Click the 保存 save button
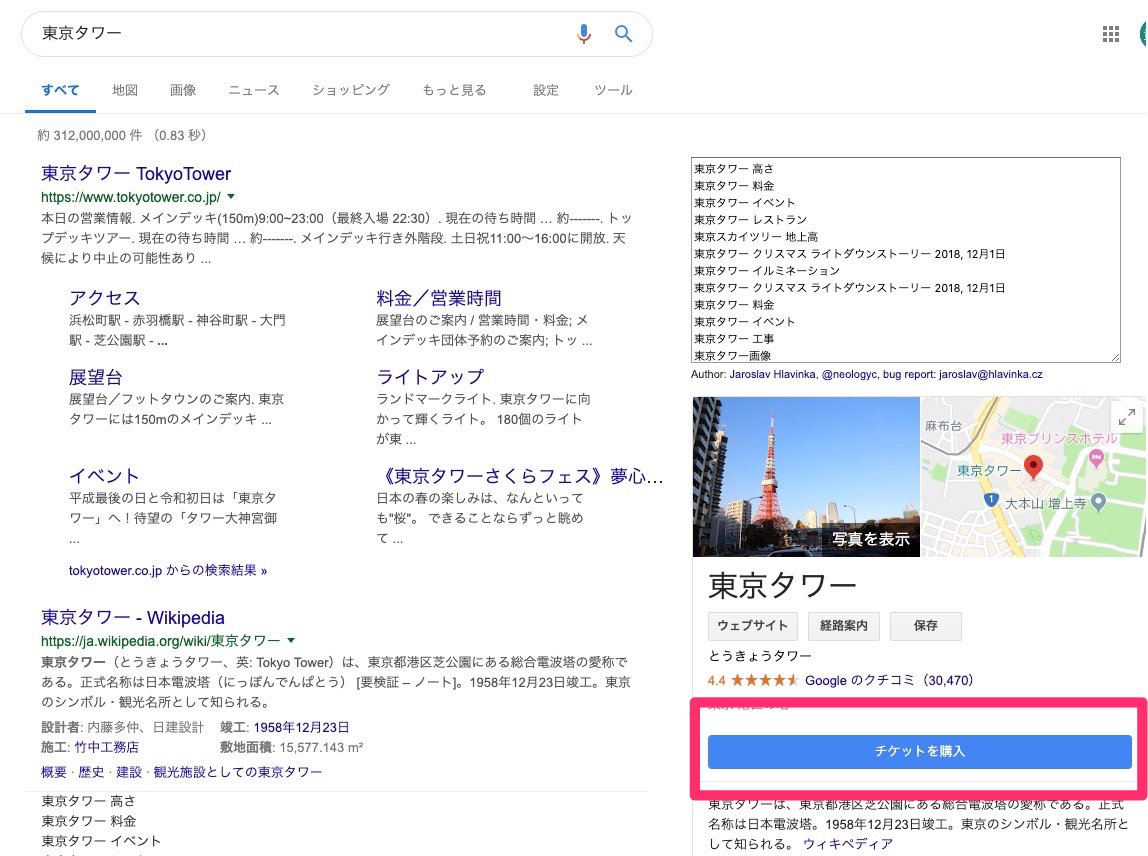Screen dimensions: 1148x856 coord(925,625)
